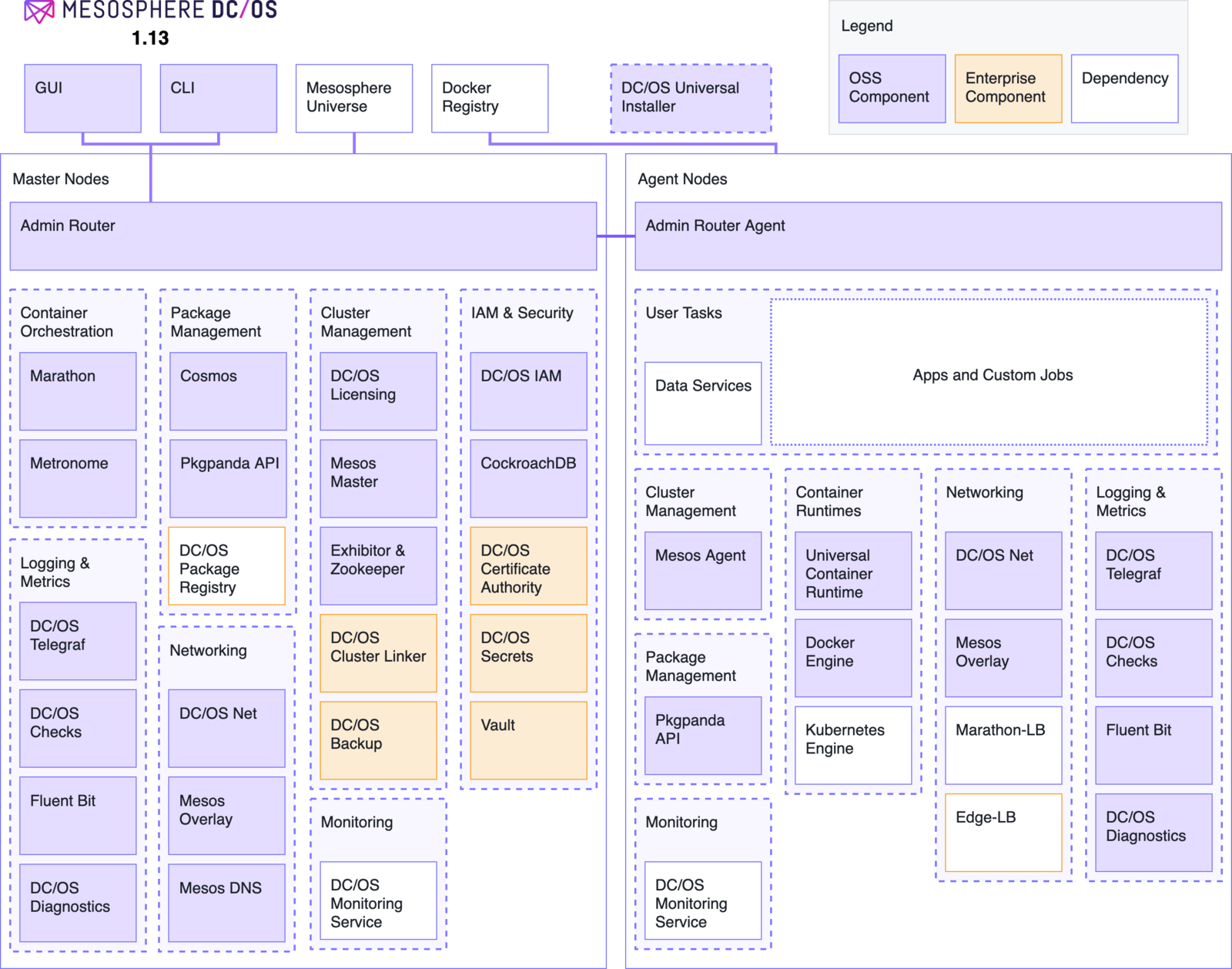Select the DC/OS IAM box
This screenshot has height=969, width=1232.
[528, 391]
